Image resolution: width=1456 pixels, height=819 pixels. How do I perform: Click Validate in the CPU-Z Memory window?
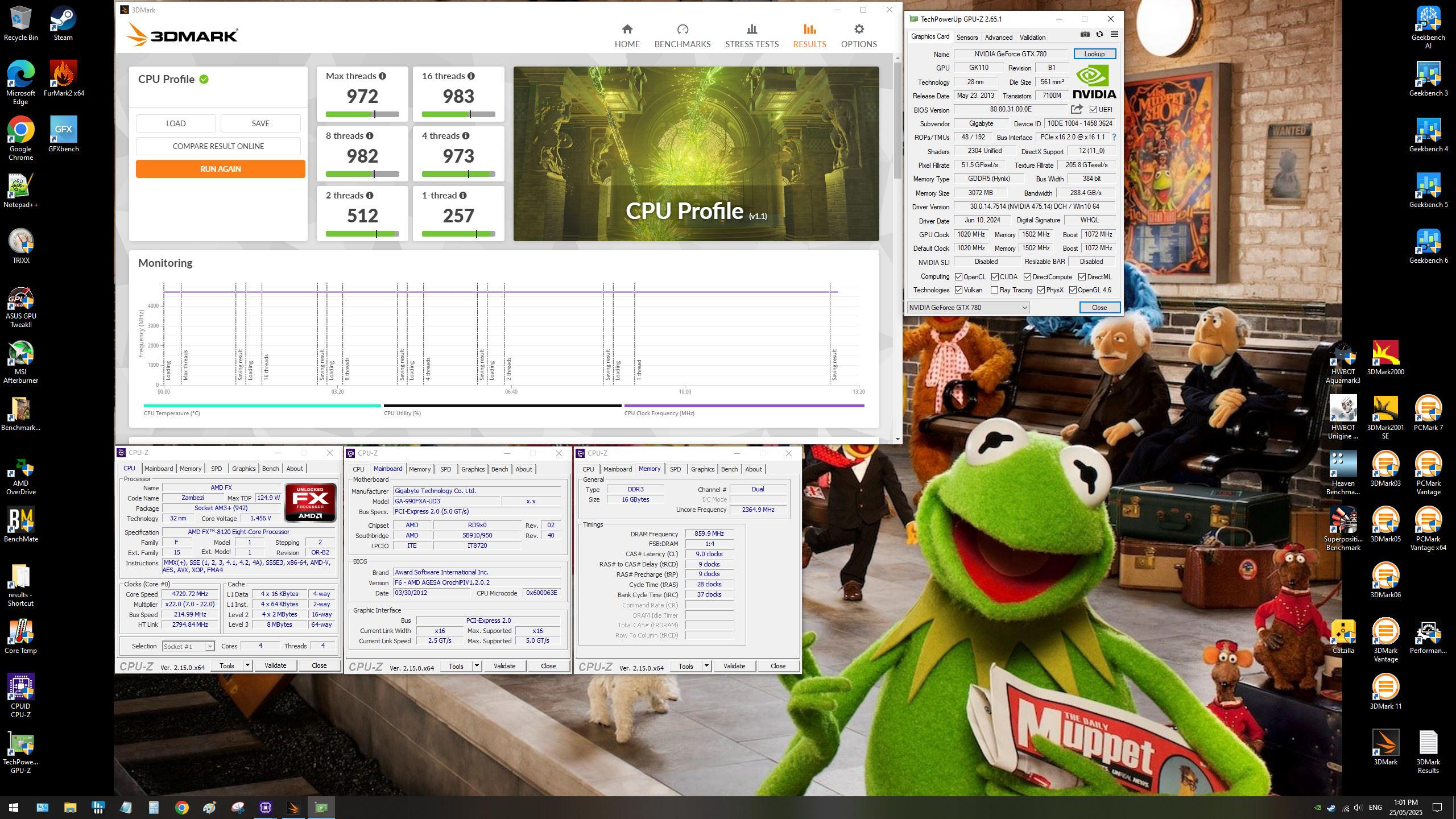point(734,666)
